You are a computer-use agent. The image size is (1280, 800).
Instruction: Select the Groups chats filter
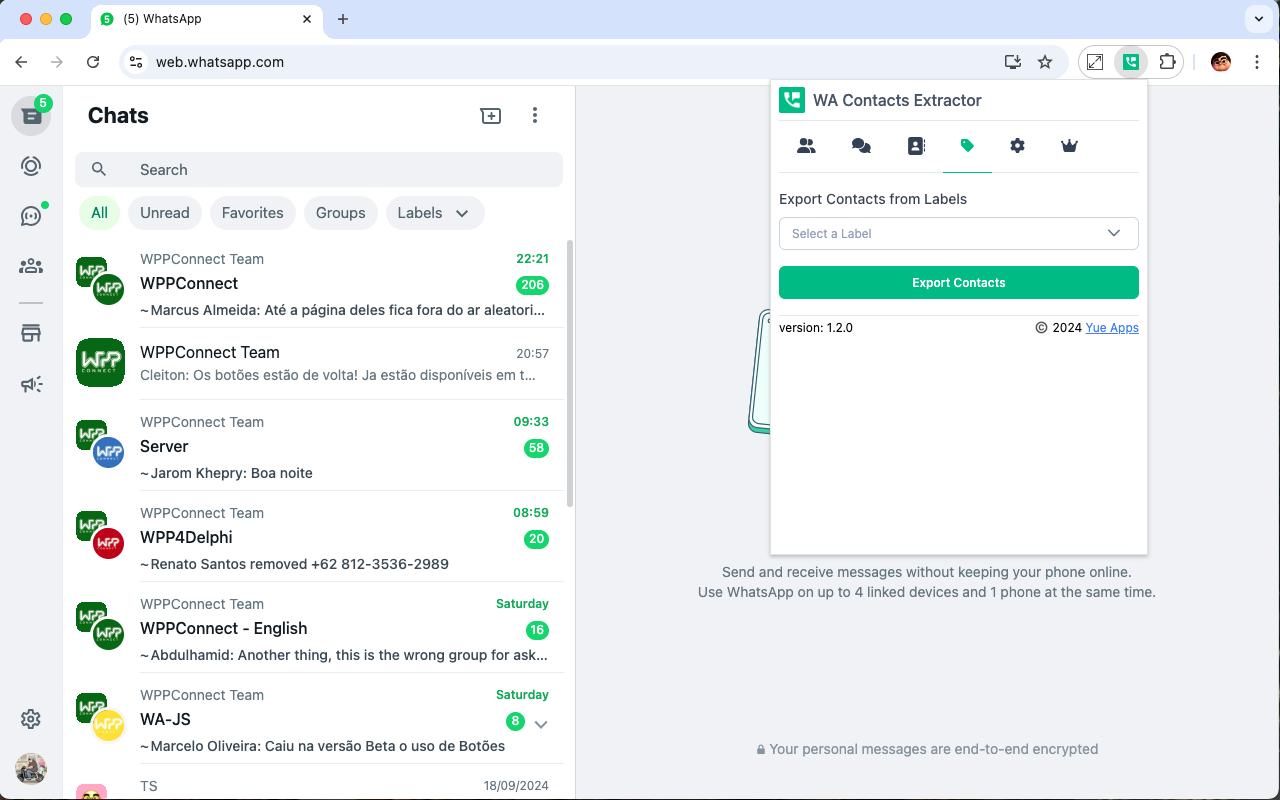pos(340,213)
